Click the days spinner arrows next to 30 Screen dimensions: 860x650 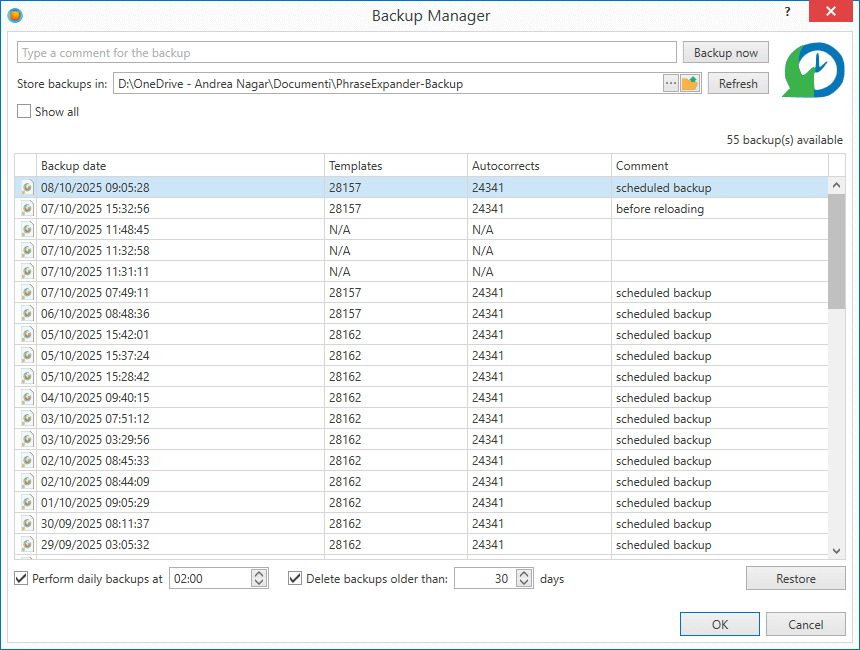point(524,578)
